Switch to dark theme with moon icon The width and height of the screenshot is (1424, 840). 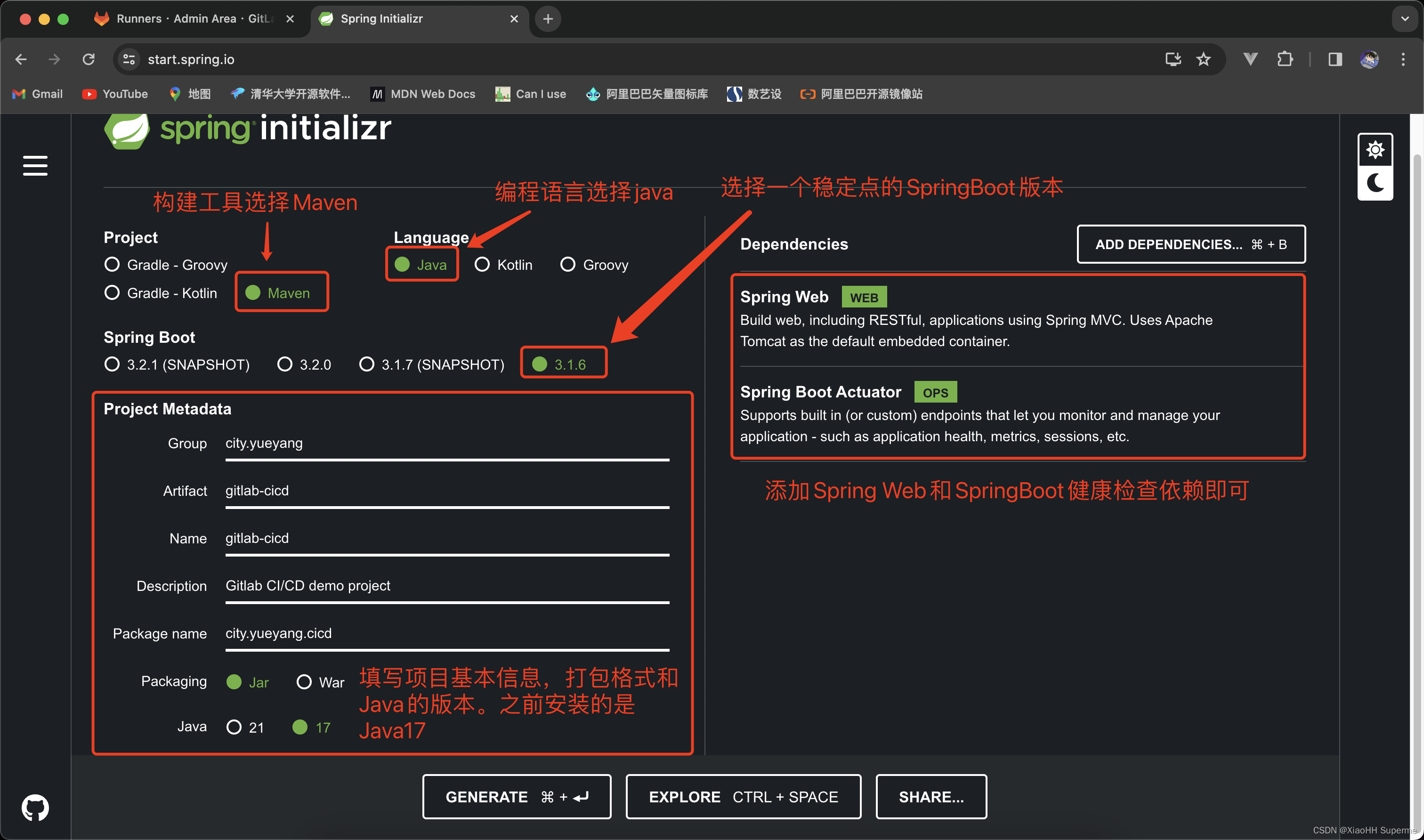point(1375,183)
